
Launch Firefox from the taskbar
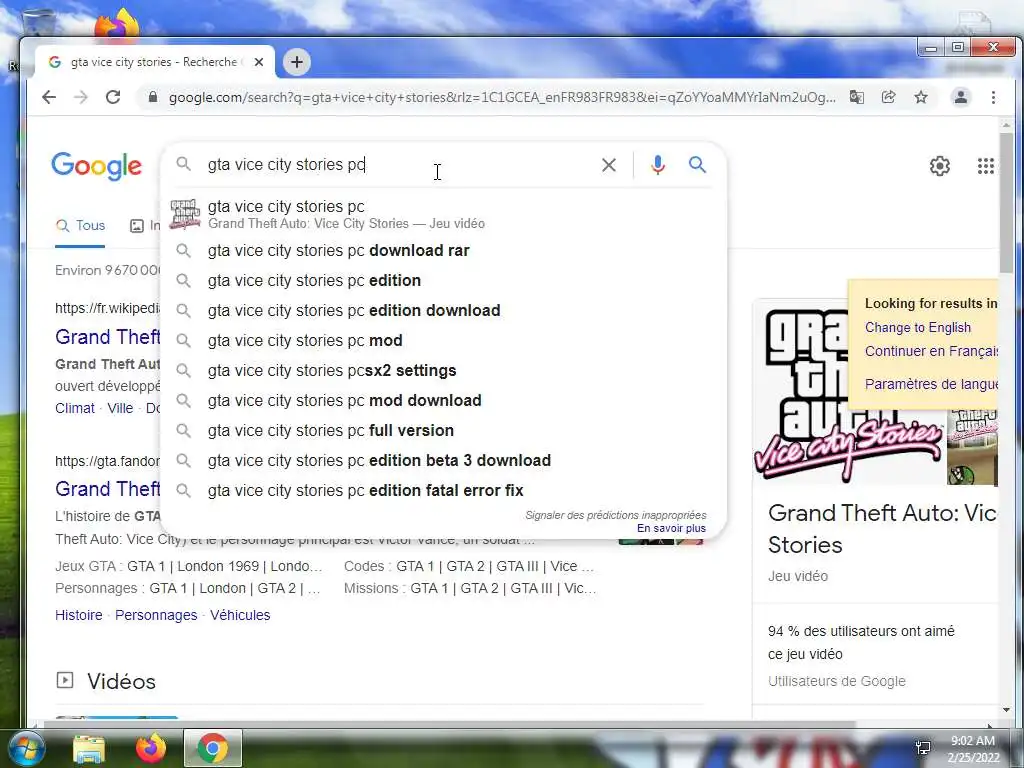tap(151, 748)
